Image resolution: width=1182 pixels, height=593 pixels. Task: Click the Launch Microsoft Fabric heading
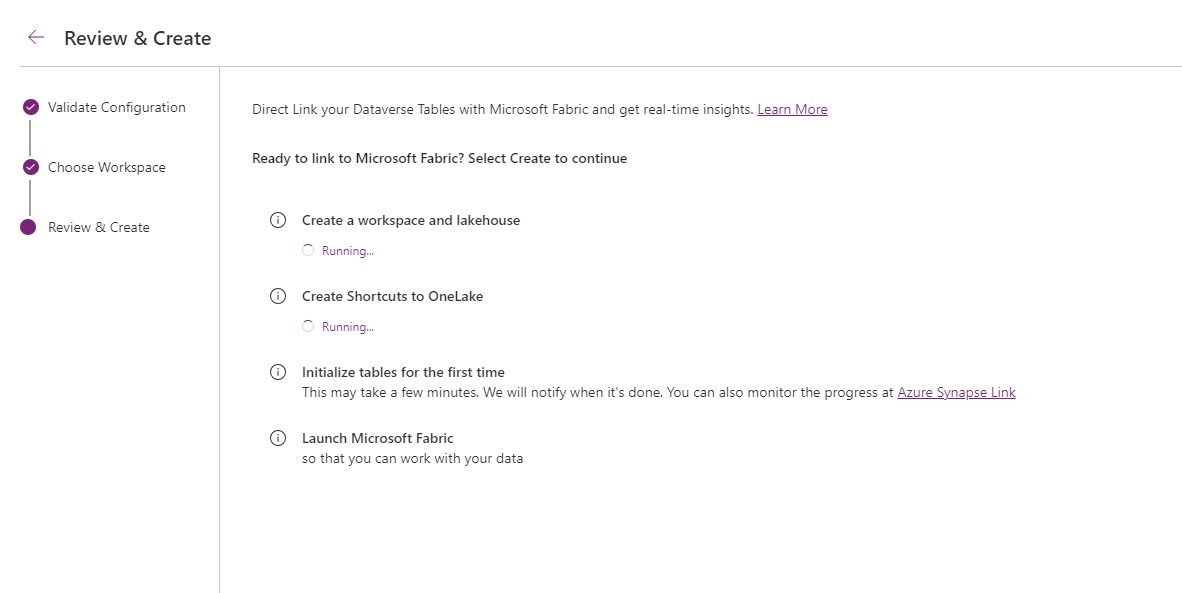(378, 438)
